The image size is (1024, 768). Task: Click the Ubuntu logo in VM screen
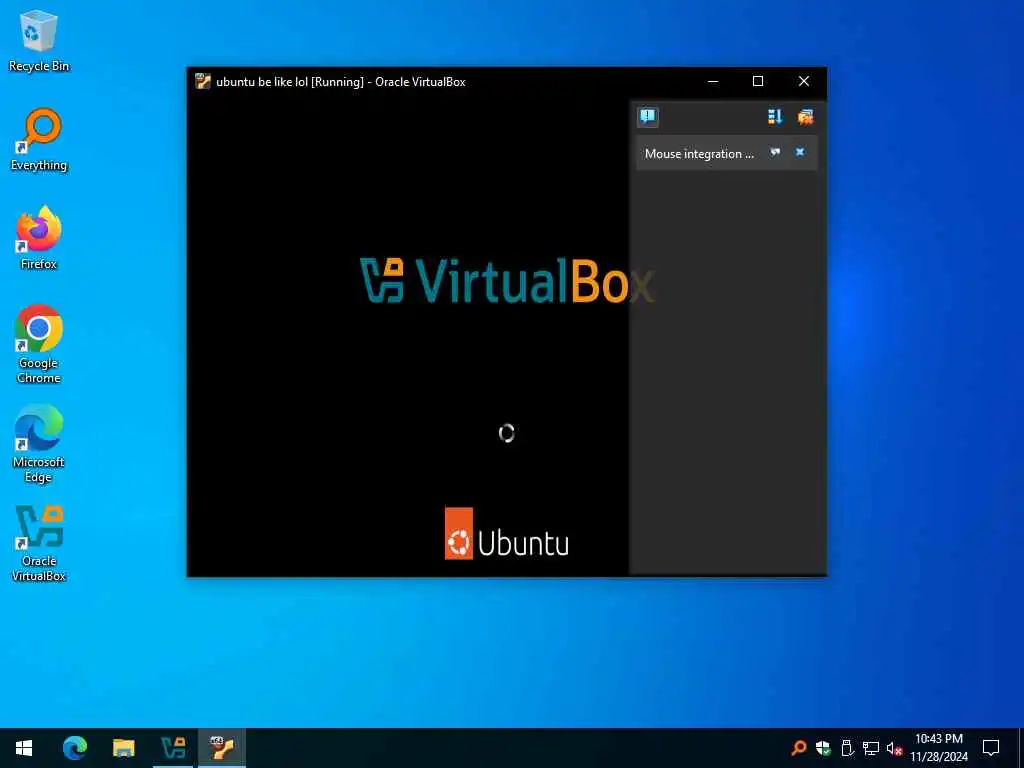[x=507, y=534]
